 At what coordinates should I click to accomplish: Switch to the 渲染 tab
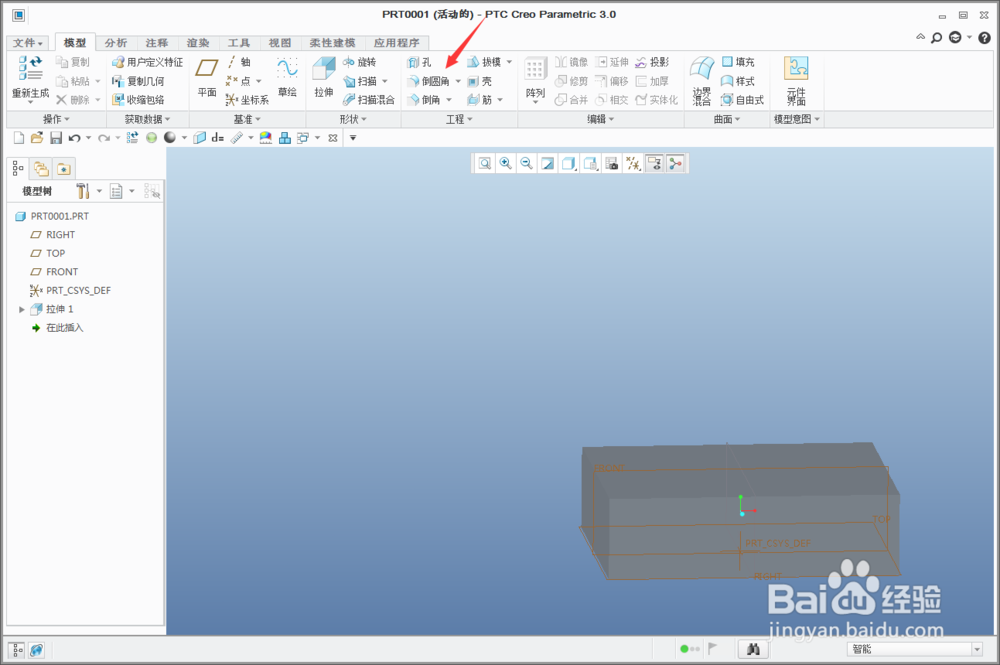(198, 43)
